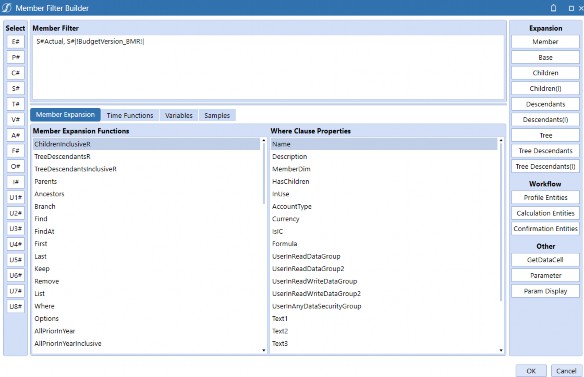
Task: Click the Parameter button
Action: 545,276
